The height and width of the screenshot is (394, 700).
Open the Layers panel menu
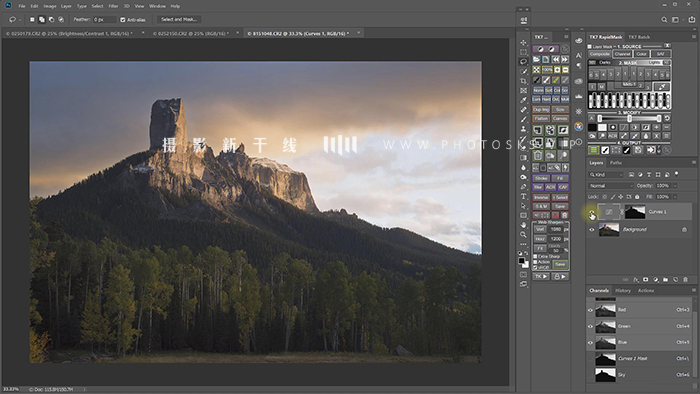tap(694, 163)
